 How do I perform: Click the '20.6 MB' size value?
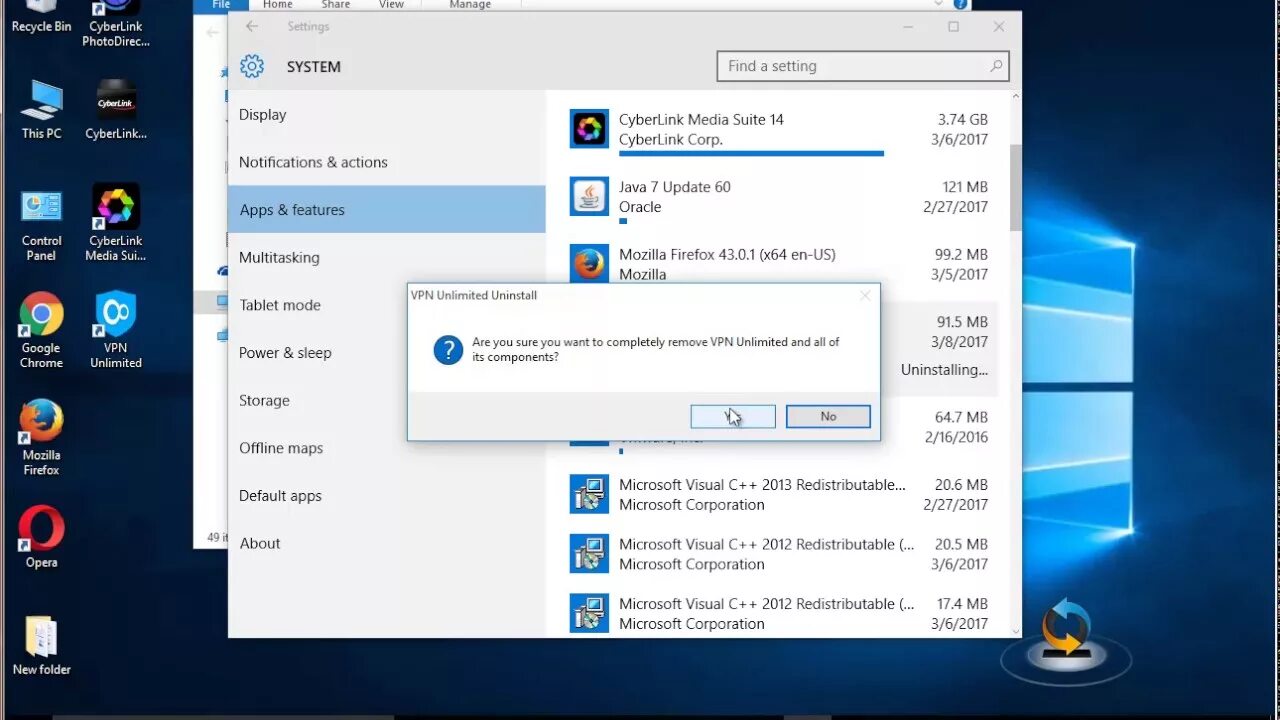[961, 484]
